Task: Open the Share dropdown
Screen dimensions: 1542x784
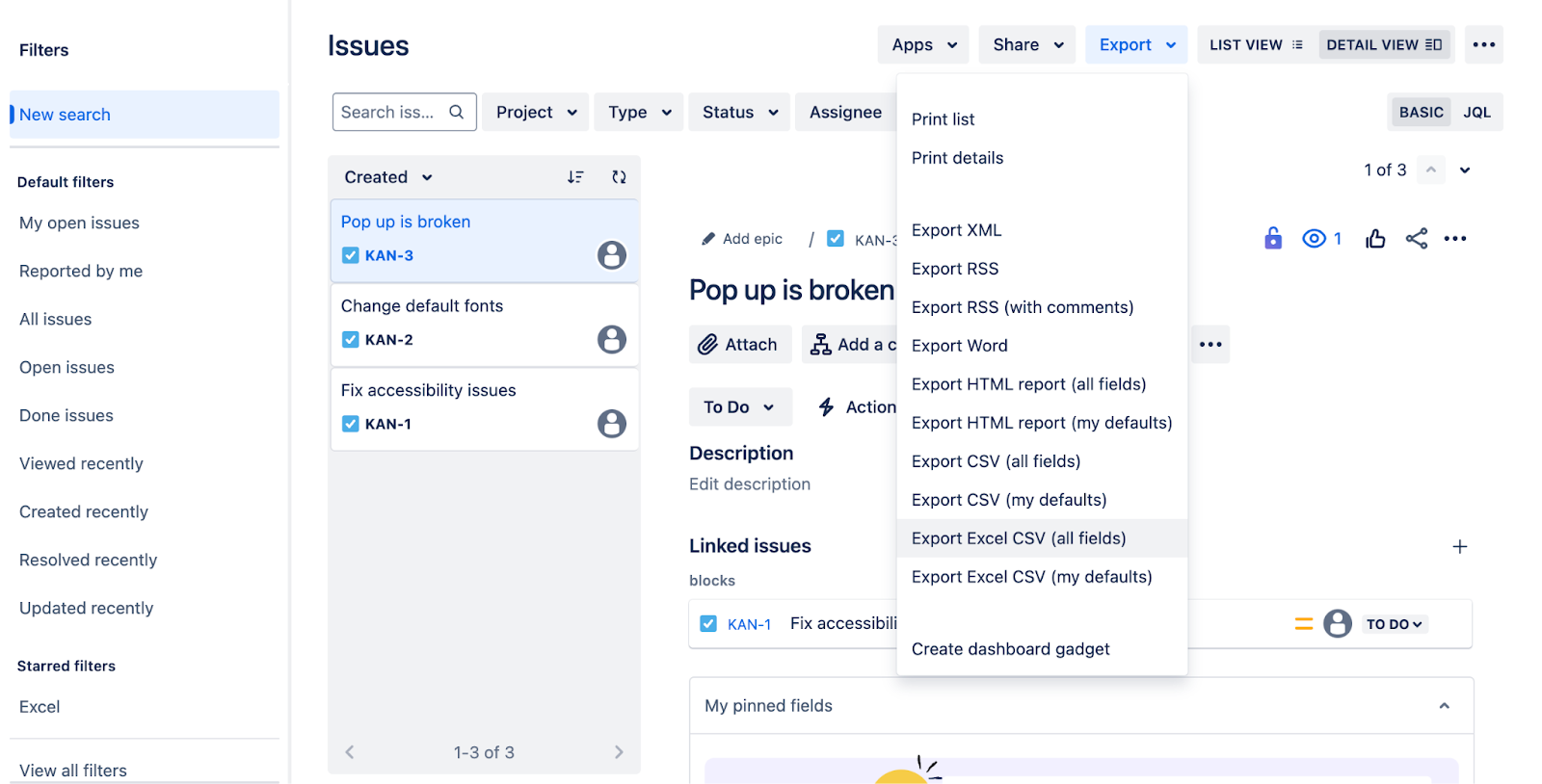Action: pyautogui.click(x=1027, y=44)
